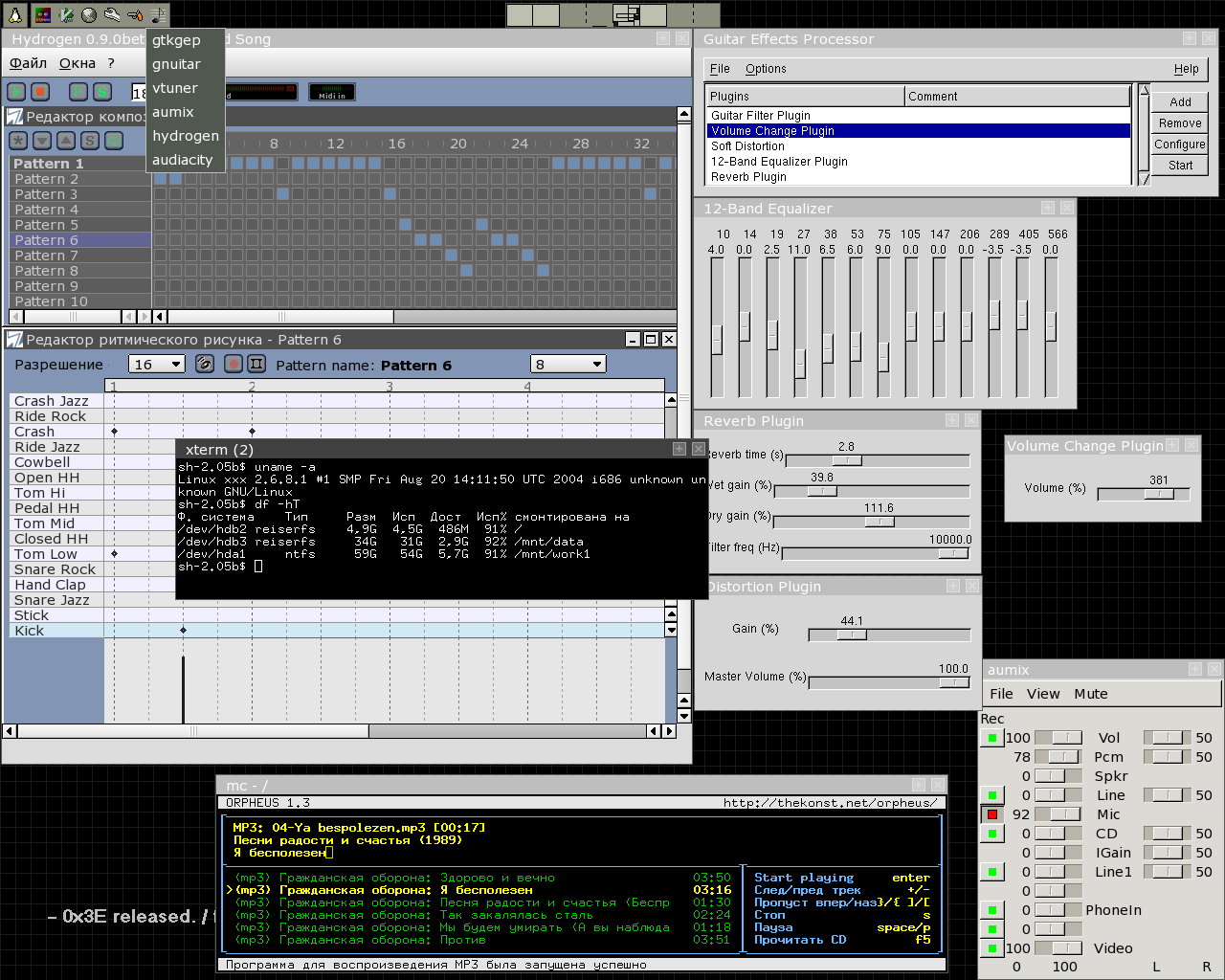This screenshot has width=1225, height=980.
Task: Move pattern down in song editor
Action: 42,140
